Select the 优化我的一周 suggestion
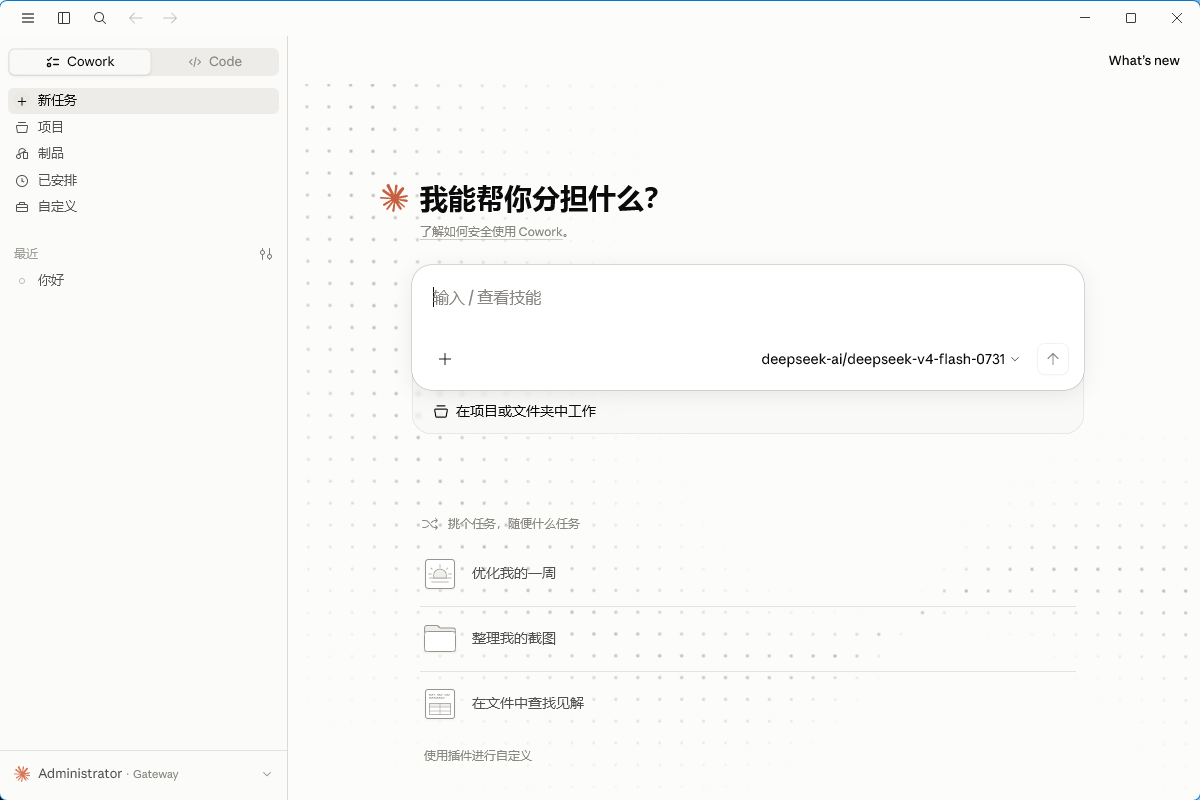The image size is (1200, 800). click(748, 574)
